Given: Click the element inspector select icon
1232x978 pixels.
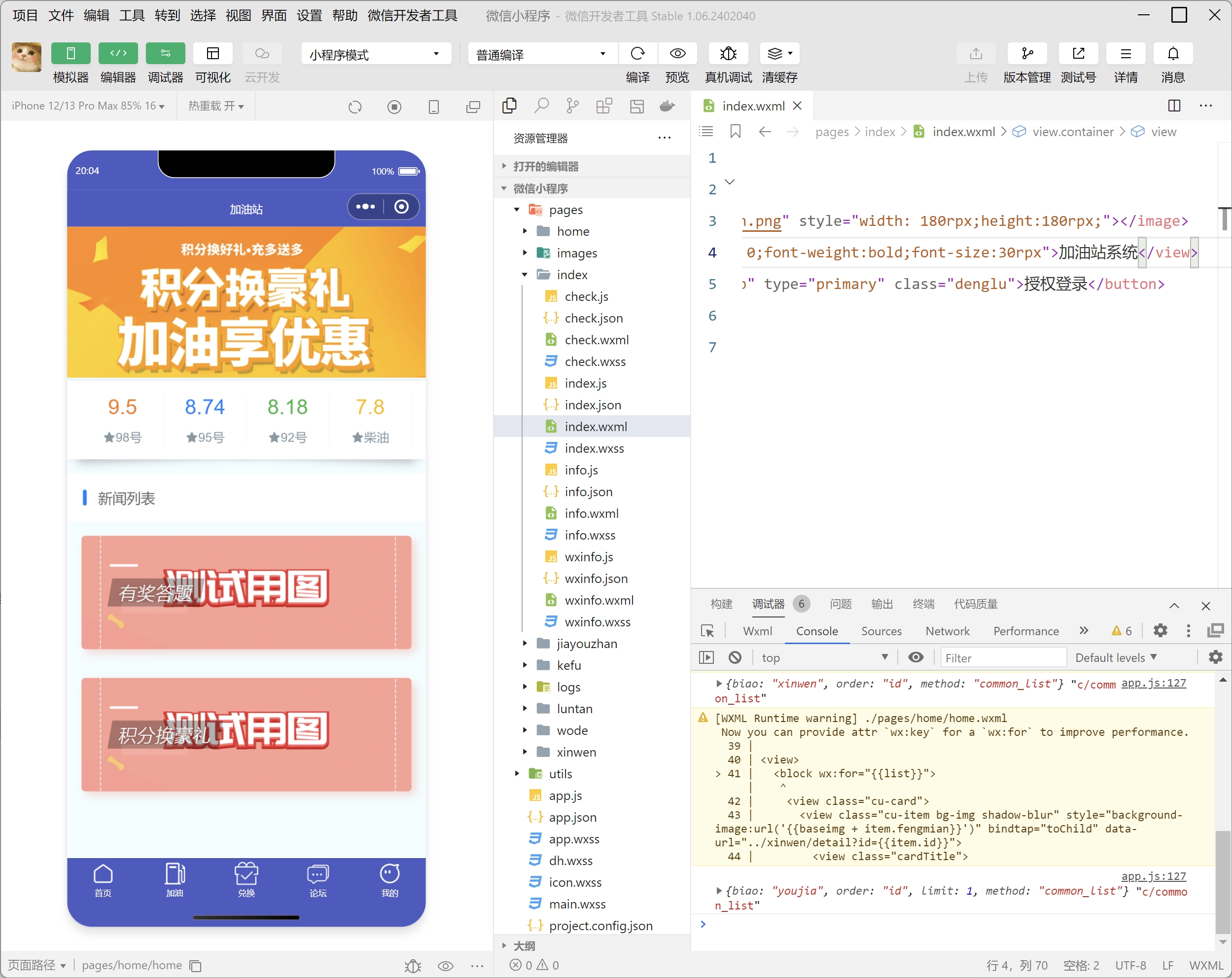Looking at the screenshot, I should point(707,632).
